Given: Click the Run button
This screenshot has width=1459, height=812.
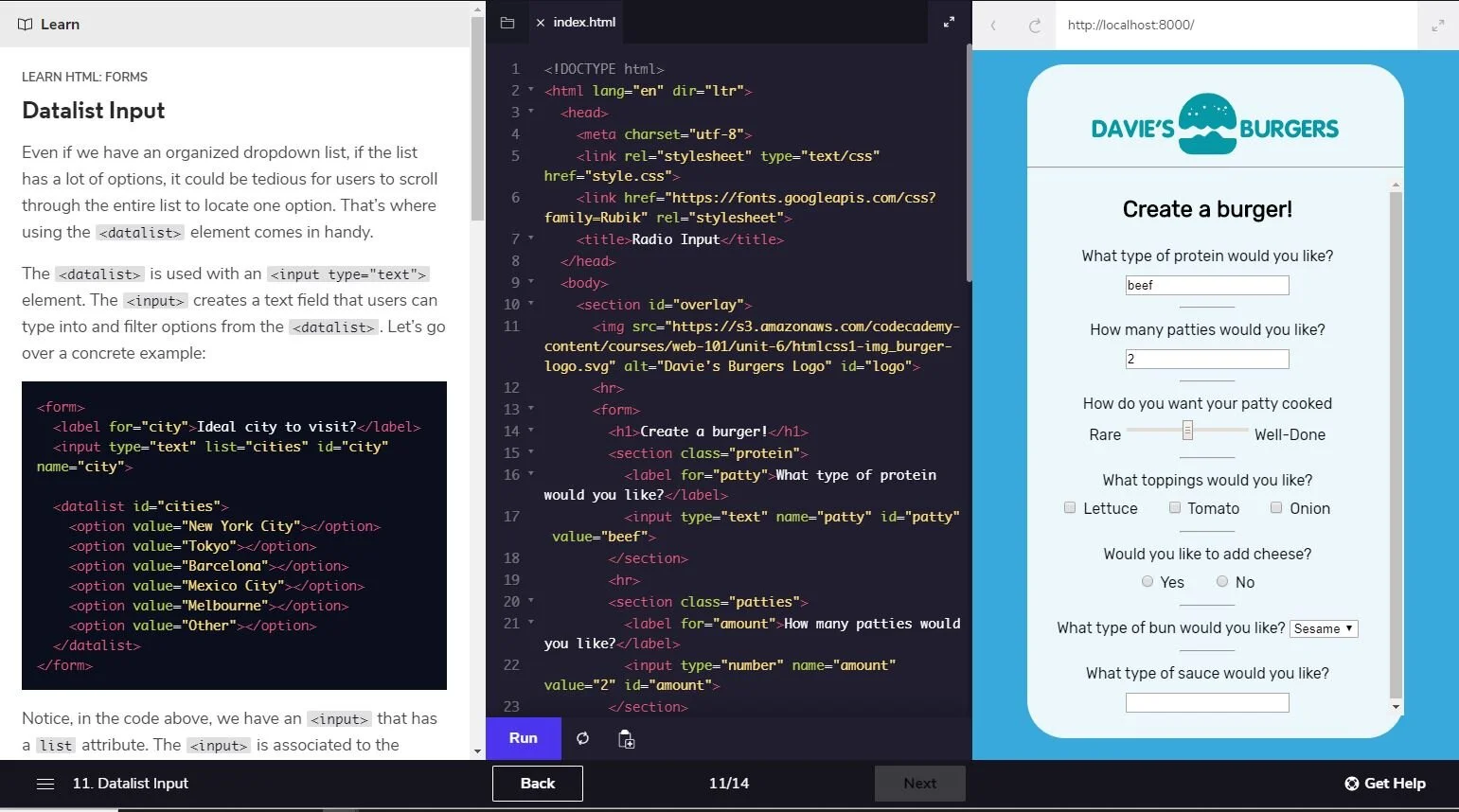Looking at the screenshot, I should coord(523,738).
